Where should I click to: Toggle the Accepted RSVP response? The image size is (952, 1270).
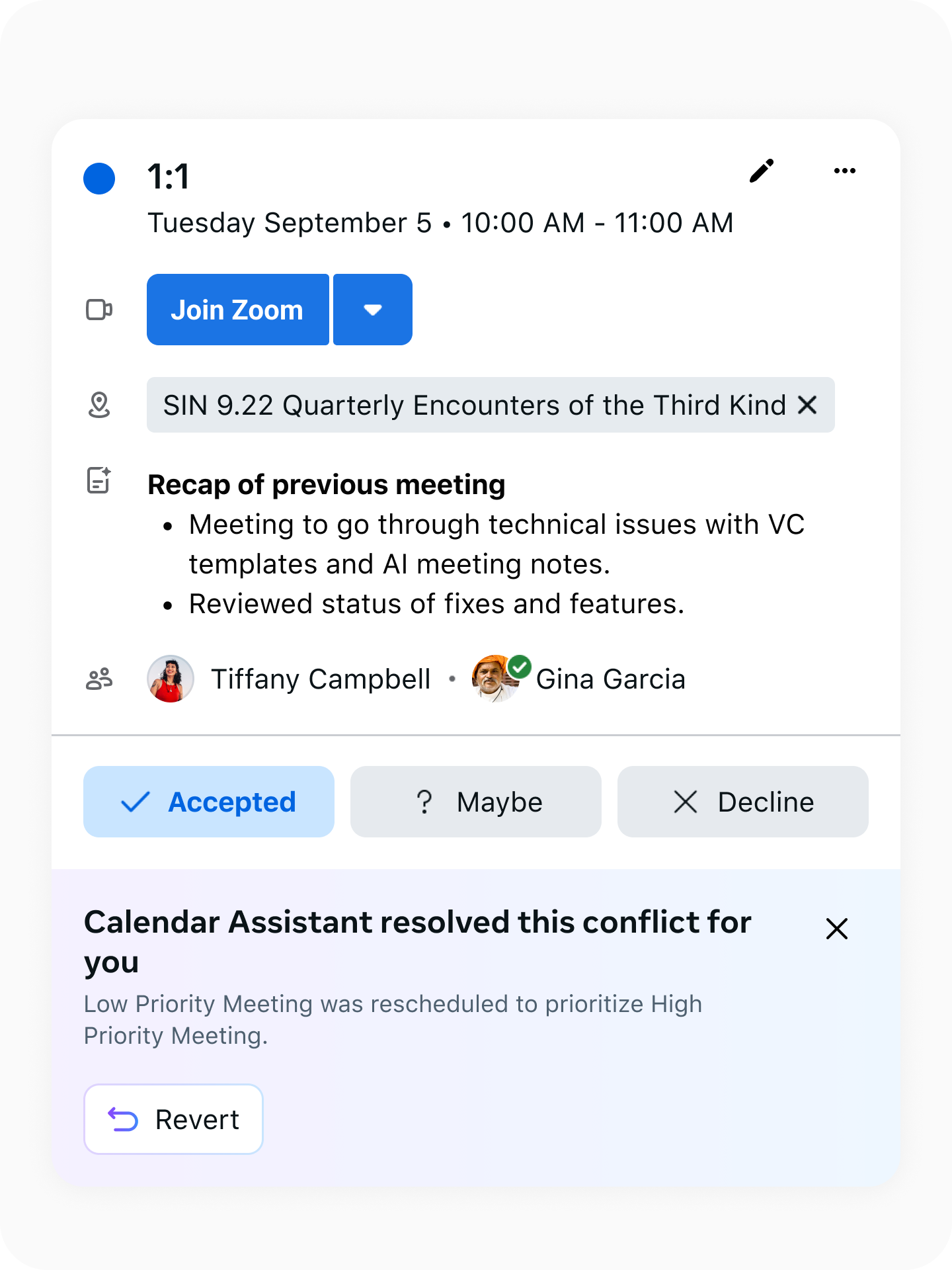click(208, 801)
